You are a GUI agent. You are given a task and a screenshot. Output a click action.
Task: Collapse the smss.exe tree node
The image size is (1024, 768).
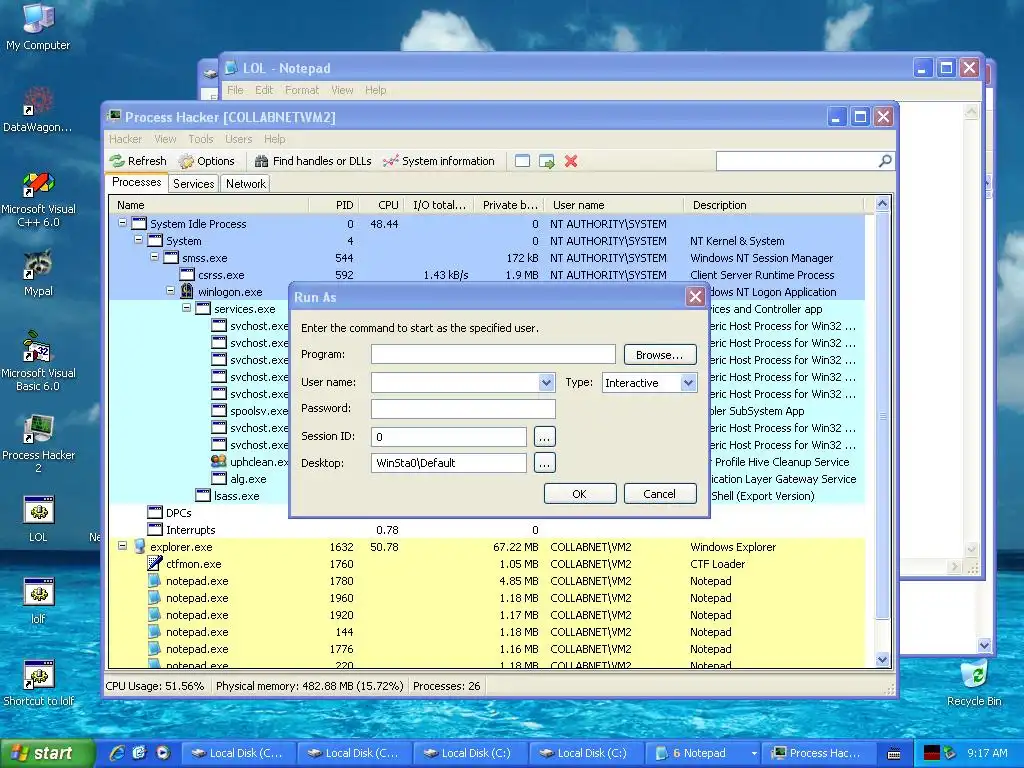click(x=154, y=257)
